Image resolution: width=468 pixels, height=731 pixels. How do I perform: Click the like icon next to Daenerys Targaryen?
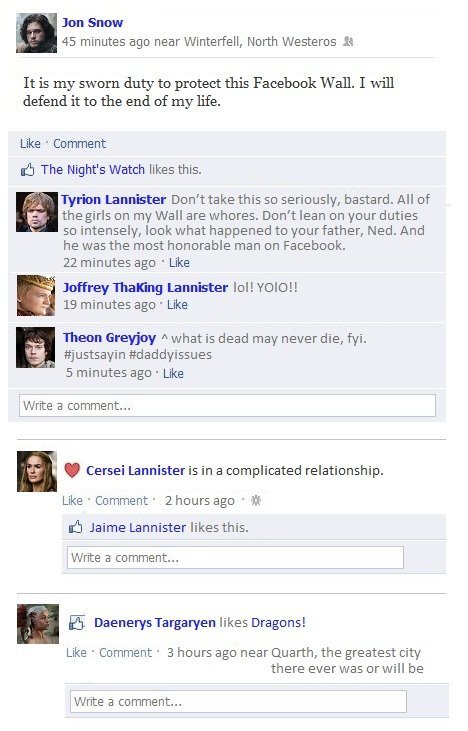coord(76,622)
